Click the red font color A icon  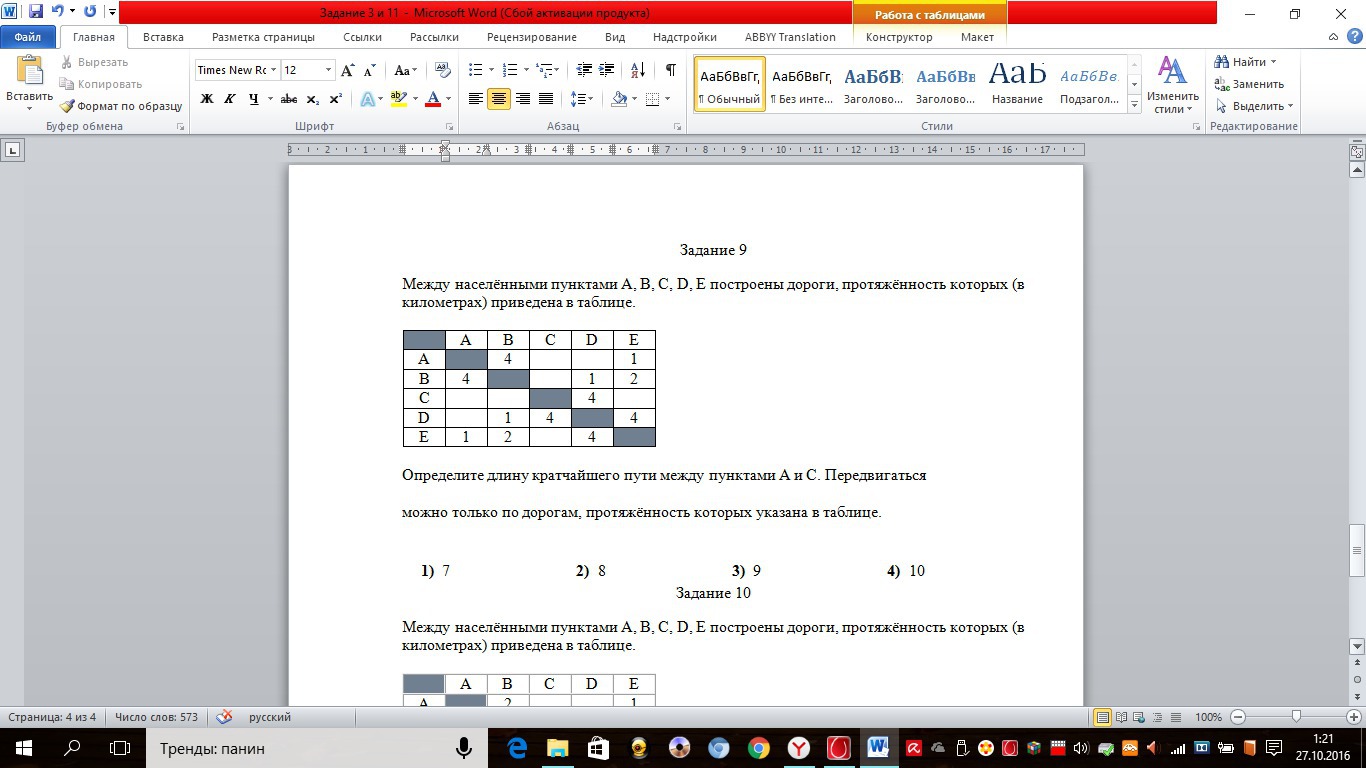[433, 99]
